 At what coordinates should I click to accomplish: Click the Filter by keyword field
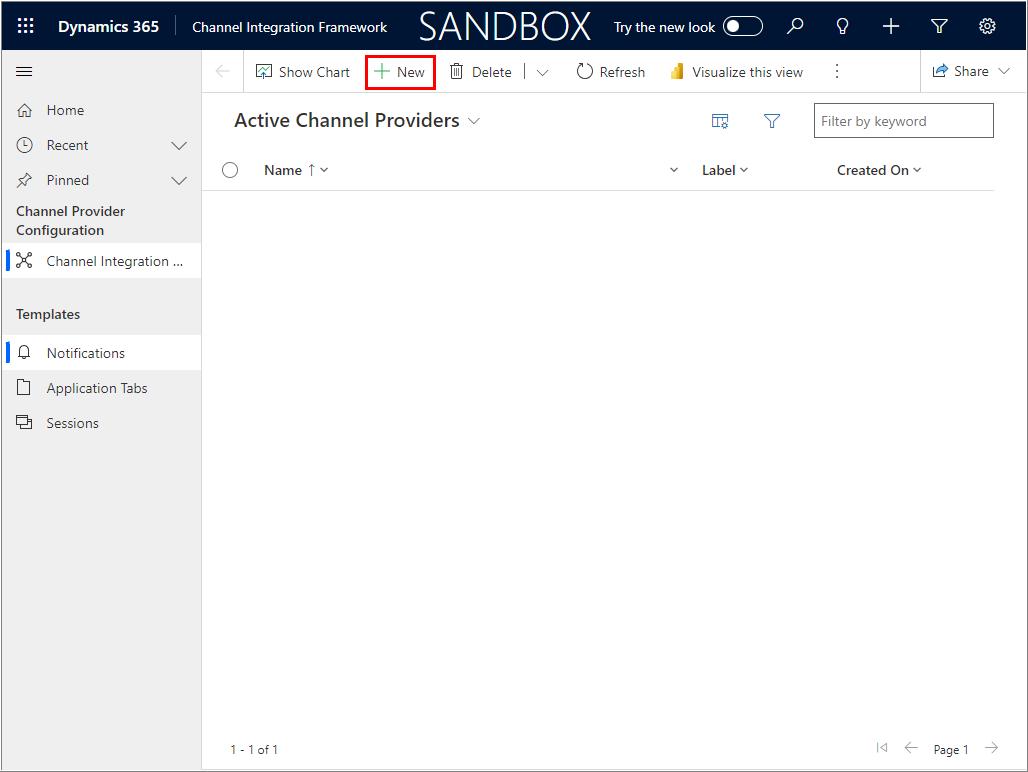(x=902, y=120)
